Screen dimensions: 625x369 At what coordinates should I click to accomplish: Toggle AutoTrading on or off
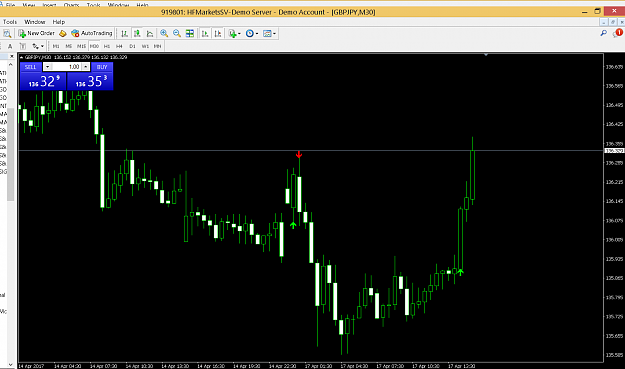point(92,33)
